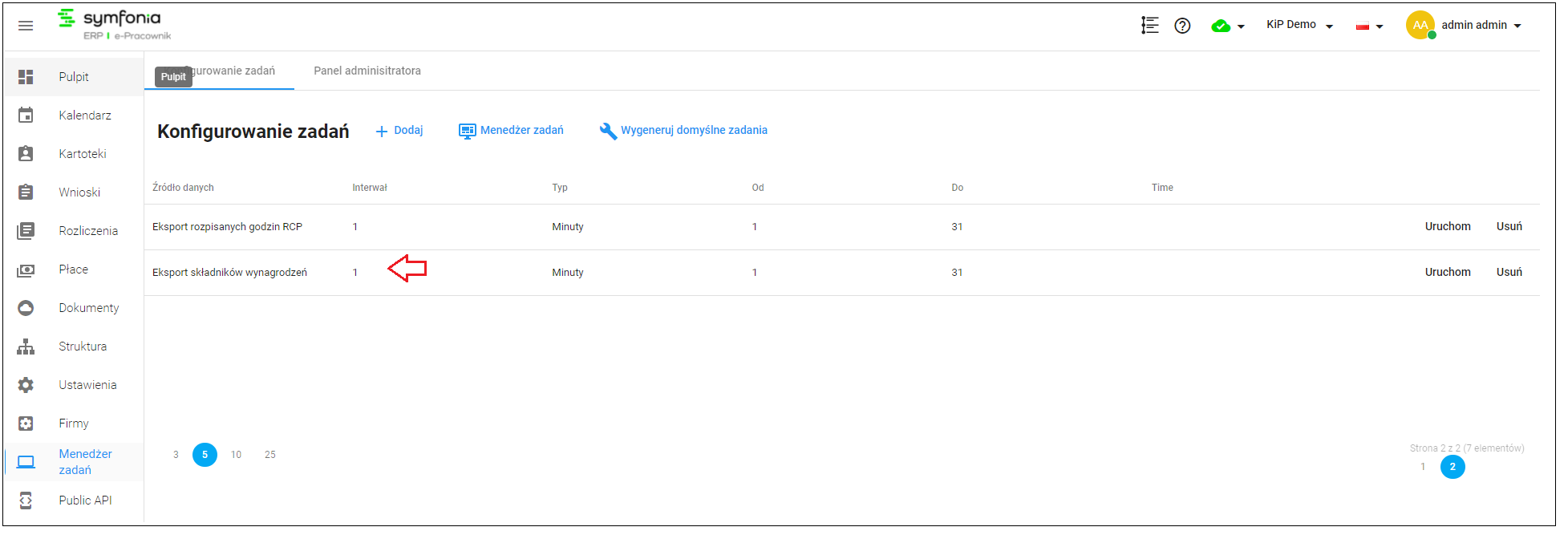Click the Do column header
This screenshot has height=535, width=1568.
coord(958,188)
